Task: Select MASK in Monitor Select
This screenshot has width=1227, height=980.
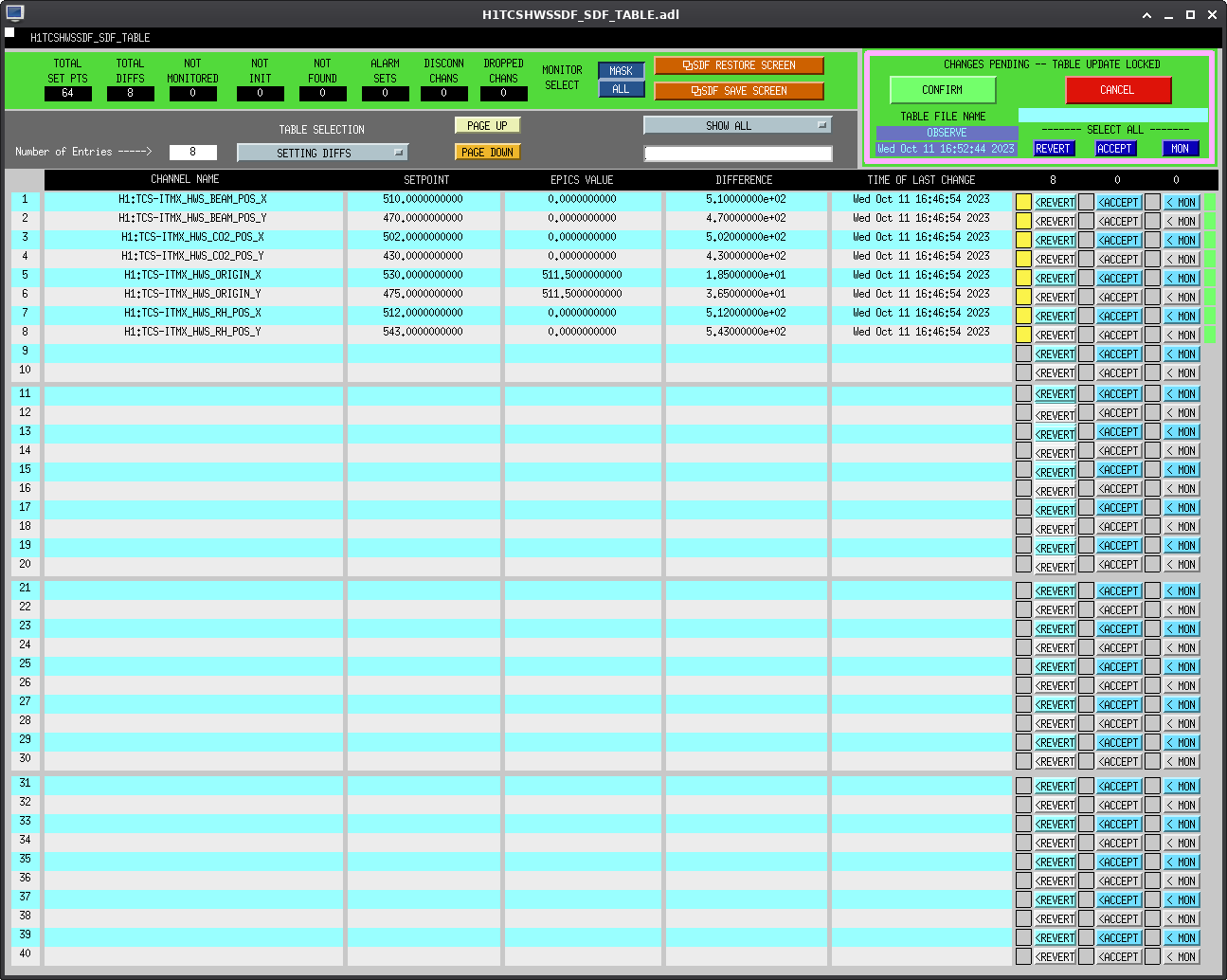Action: click(621, 71)
